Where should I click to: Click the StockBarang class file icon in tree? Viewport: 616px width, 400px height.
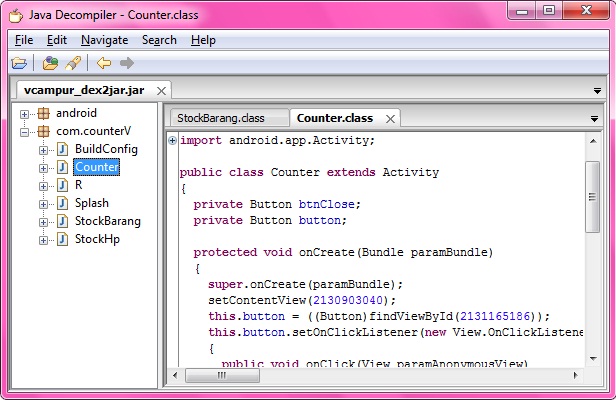(x=63, y=221)
